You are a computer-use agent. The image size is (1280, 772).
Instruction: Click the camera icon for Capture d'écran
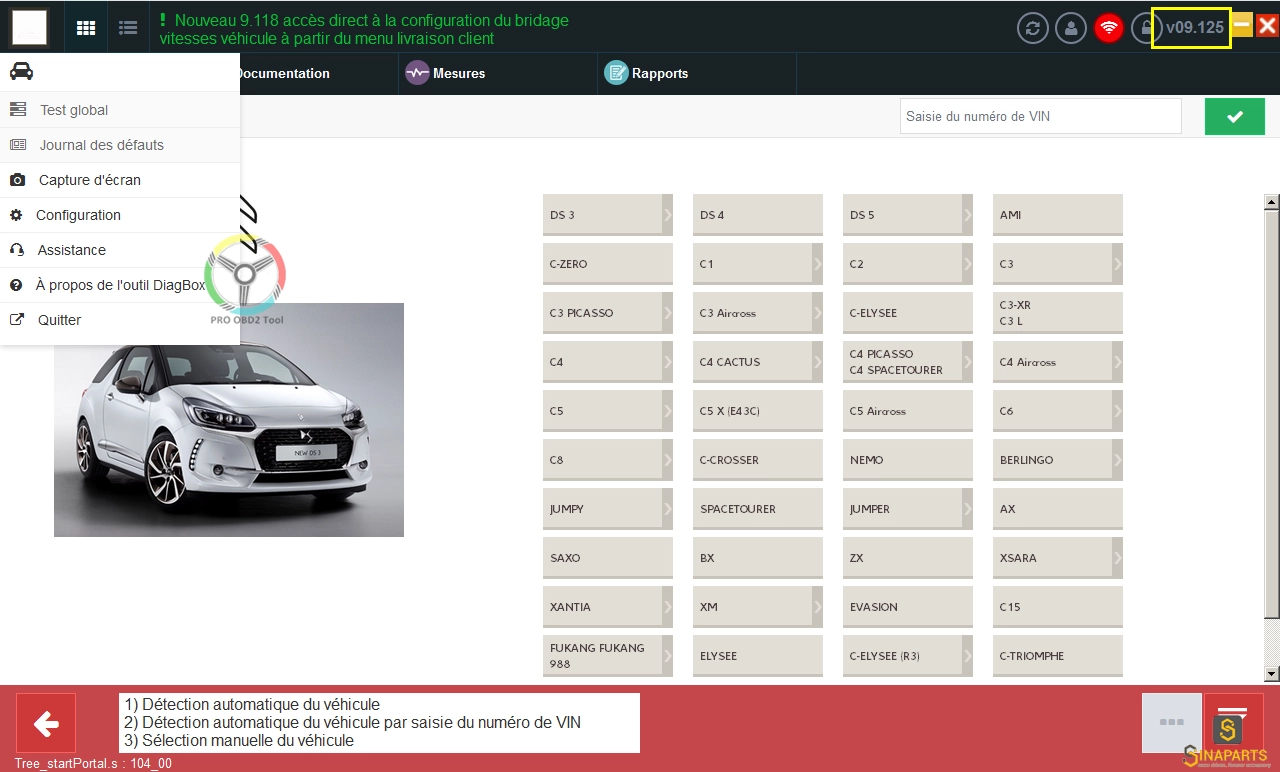(x=17, y=180)
